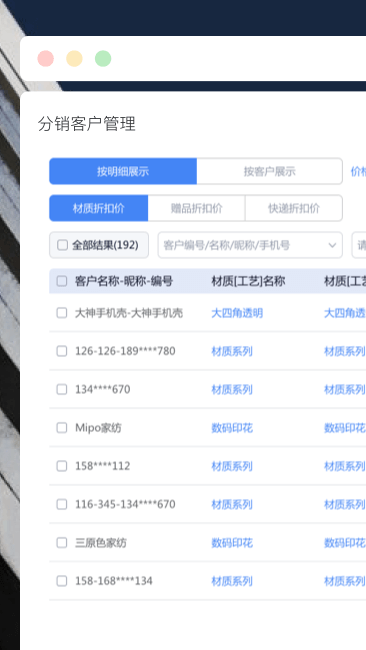Open 数码印花 link in Mipo家纺 row
366x650 pixels.
click(232, 428)
